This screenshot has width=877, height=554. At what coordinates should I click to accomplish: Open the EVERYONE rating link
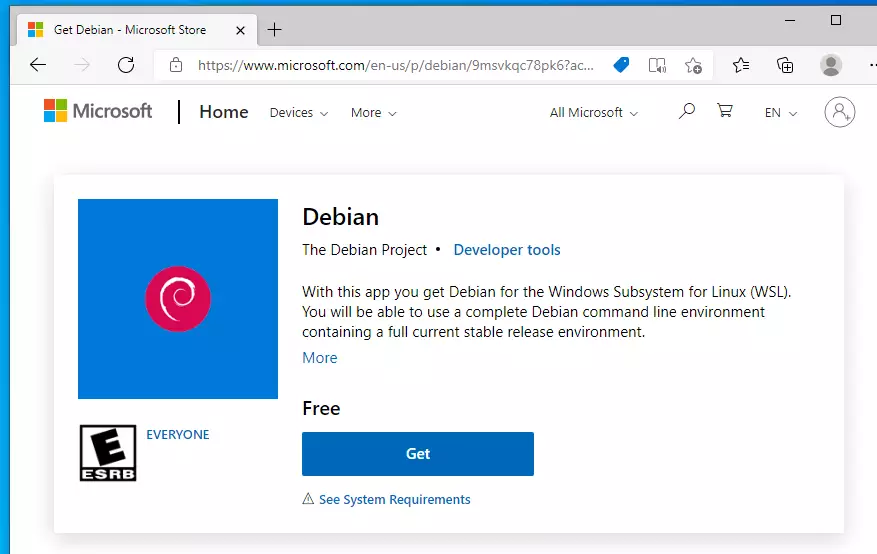tap(177, 434)
